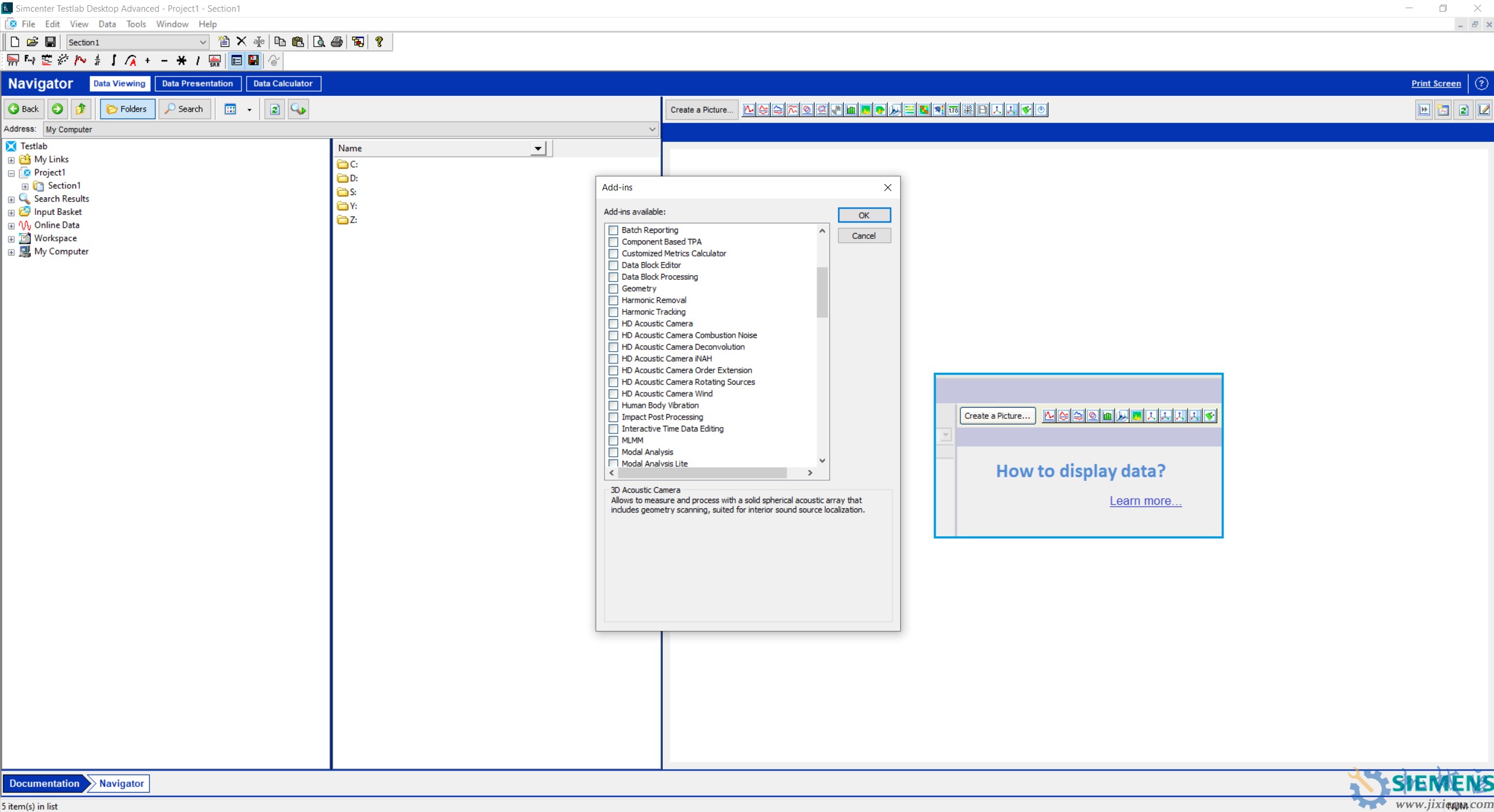Click the Print Preview icon
Image resolution: width=1494 pixels, height=812 pixels.
(x=319, y=41)
